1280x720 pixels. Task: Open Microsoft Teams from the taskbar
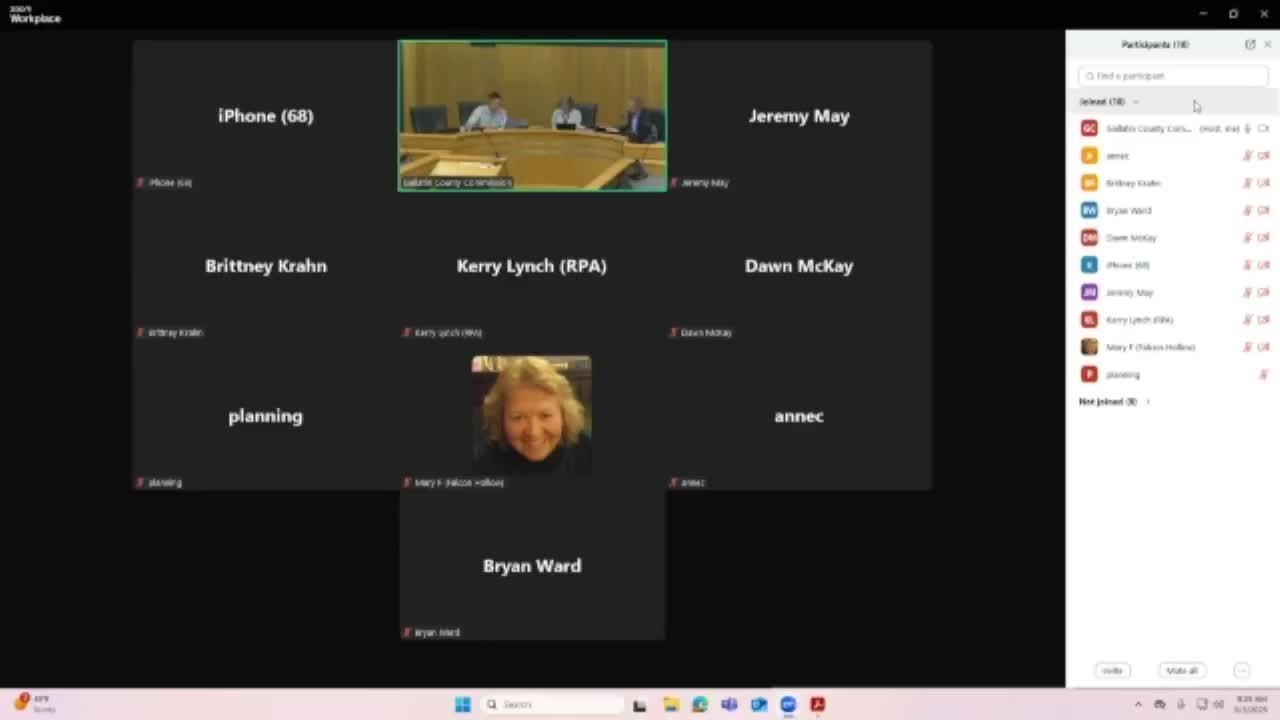[729, 705]
